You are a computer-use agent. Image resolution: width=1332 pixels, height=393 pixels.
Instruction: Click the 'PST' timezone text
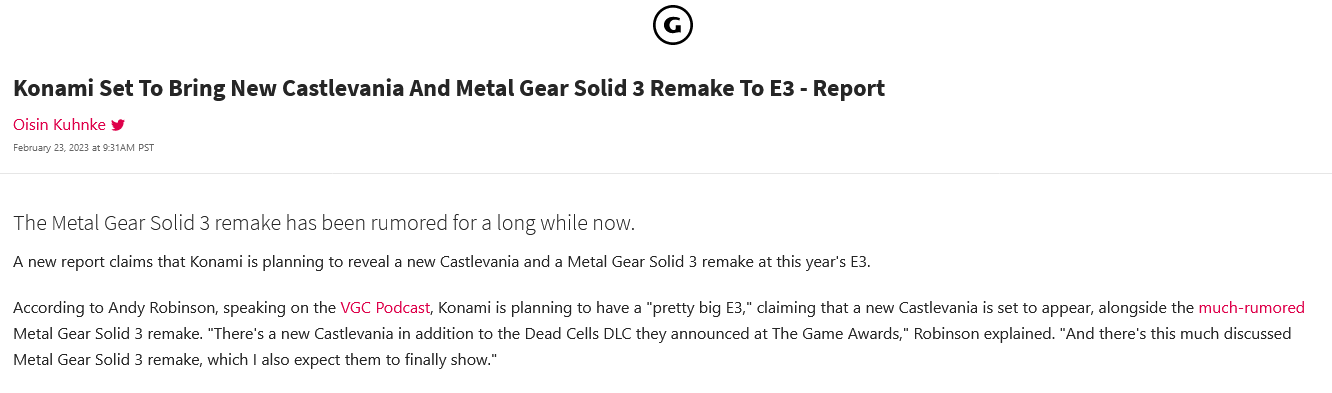146,148
